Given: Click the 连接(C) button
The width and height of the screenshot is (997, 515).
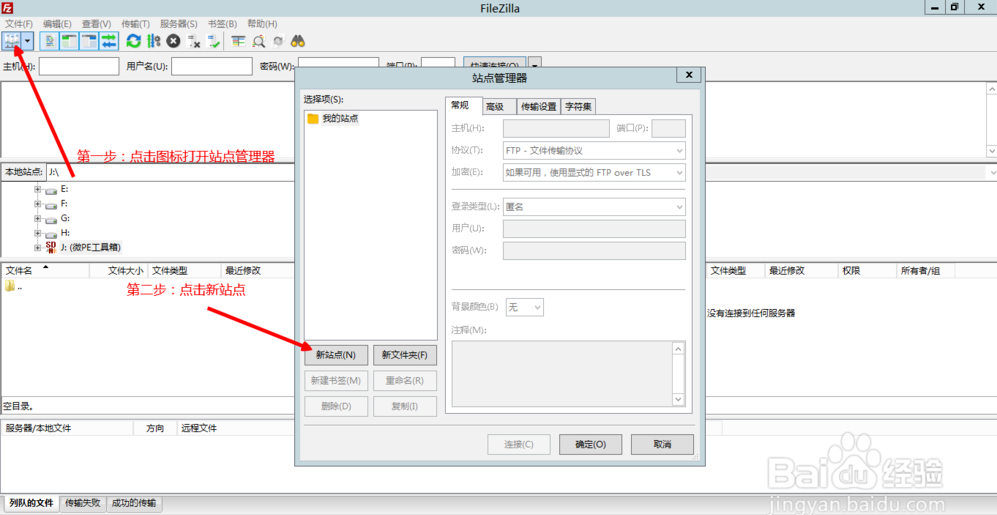Looking at the screenshot, I should (519, 444).
